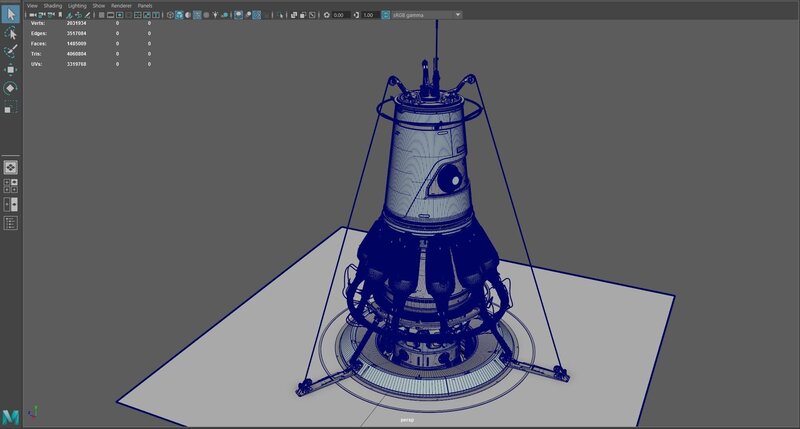Activate the Rotate tool
Screen dimensions: 800x429
[11, 88]
